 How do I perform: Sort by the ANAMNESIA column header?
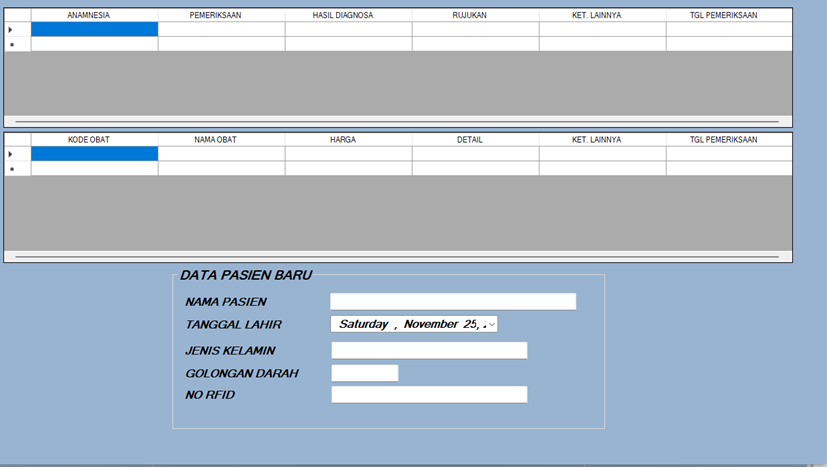point(94,16)
